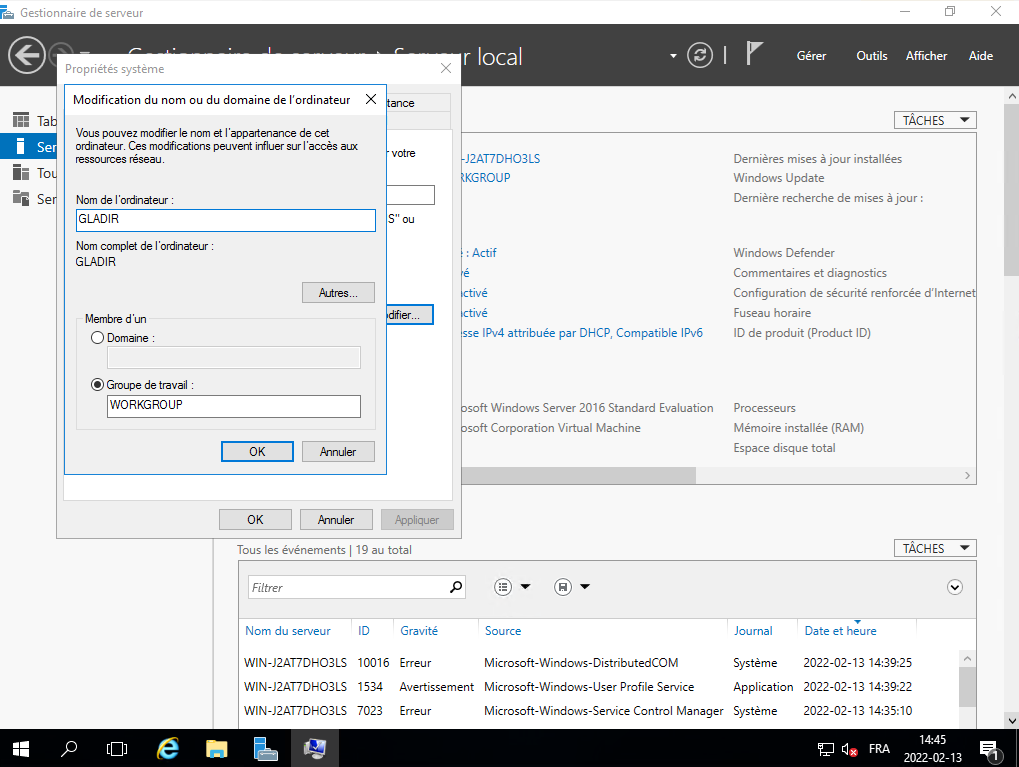
Task: Click Annuler in the computer name dialog
Action: [x=338, y=452]
